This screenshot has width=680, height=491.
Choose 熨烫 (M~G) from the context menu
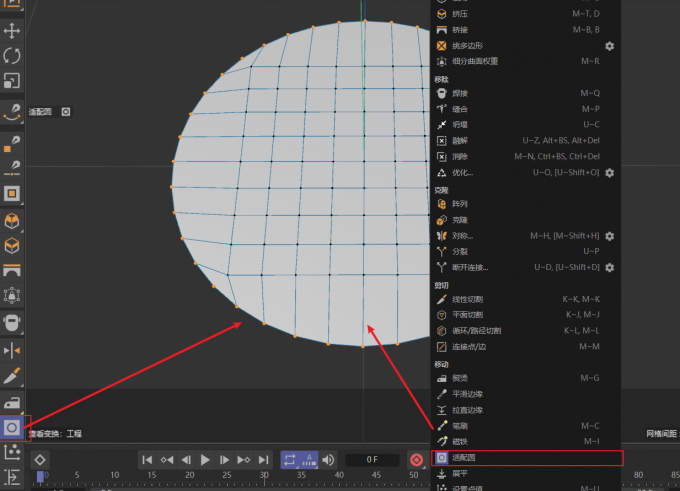(526, 378)
